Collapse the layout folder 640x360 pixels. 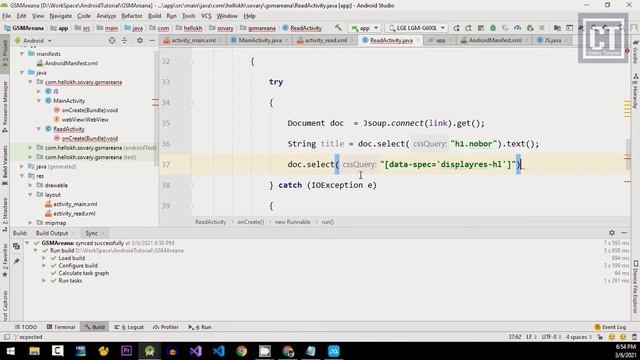coord(30,195)
